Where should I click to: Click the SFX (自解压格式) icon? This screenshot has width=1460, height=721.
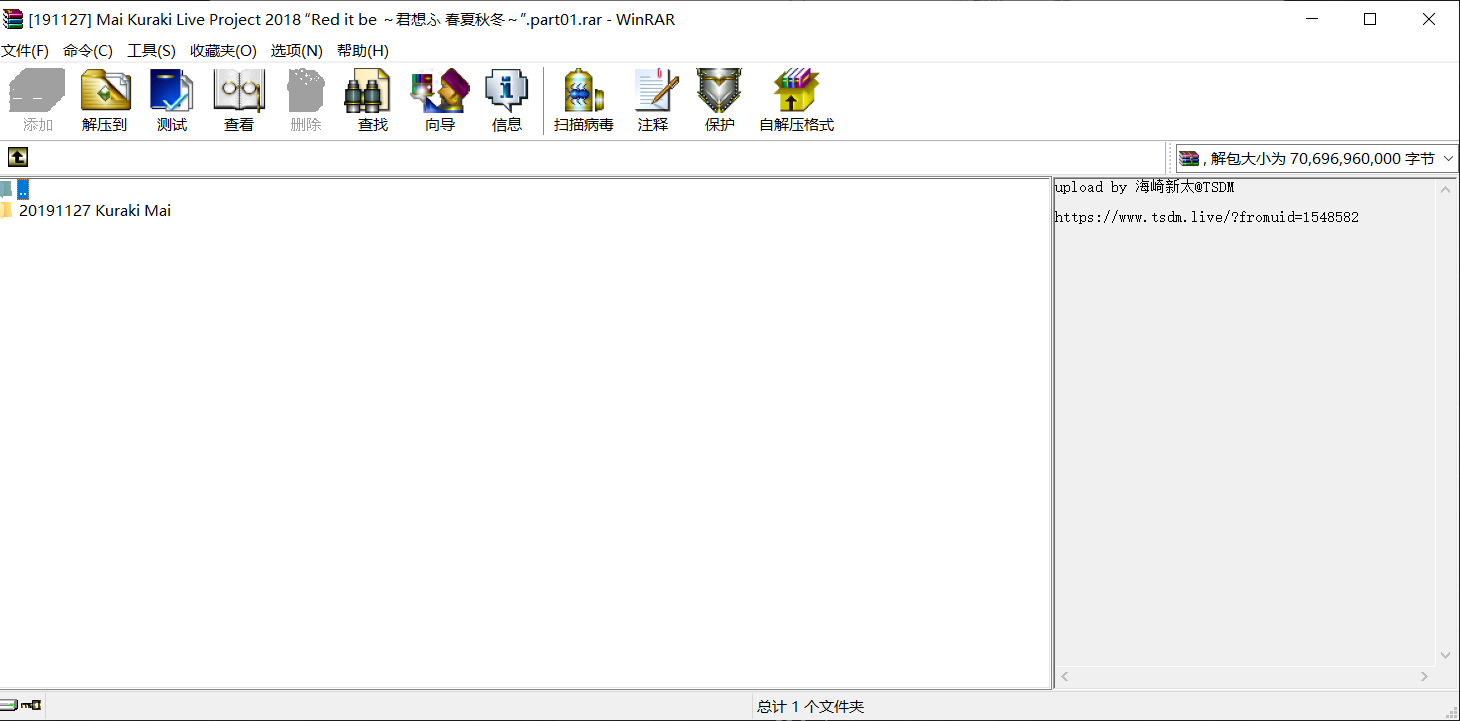[x=796, y=100]
